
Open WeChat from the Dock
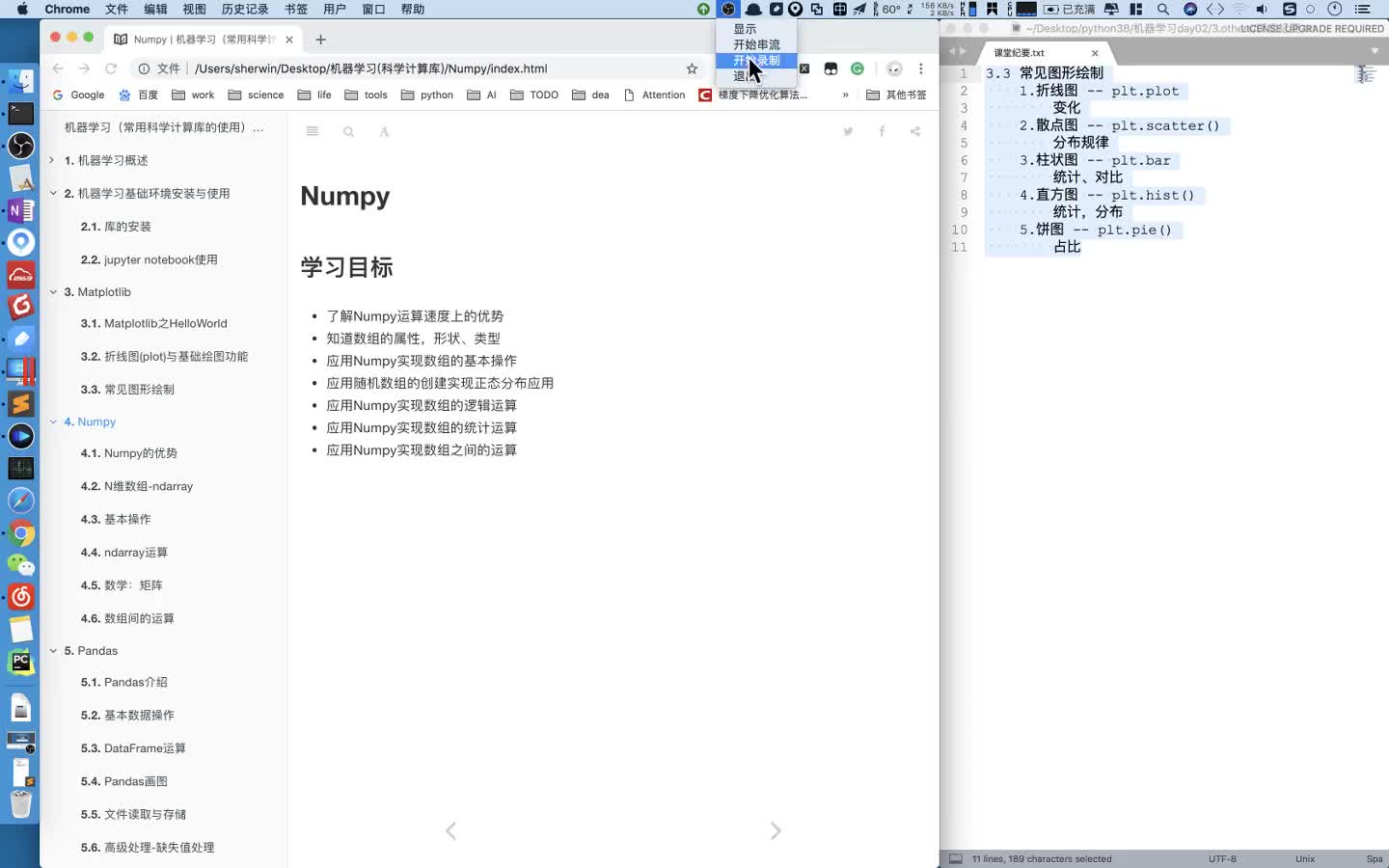20,565
